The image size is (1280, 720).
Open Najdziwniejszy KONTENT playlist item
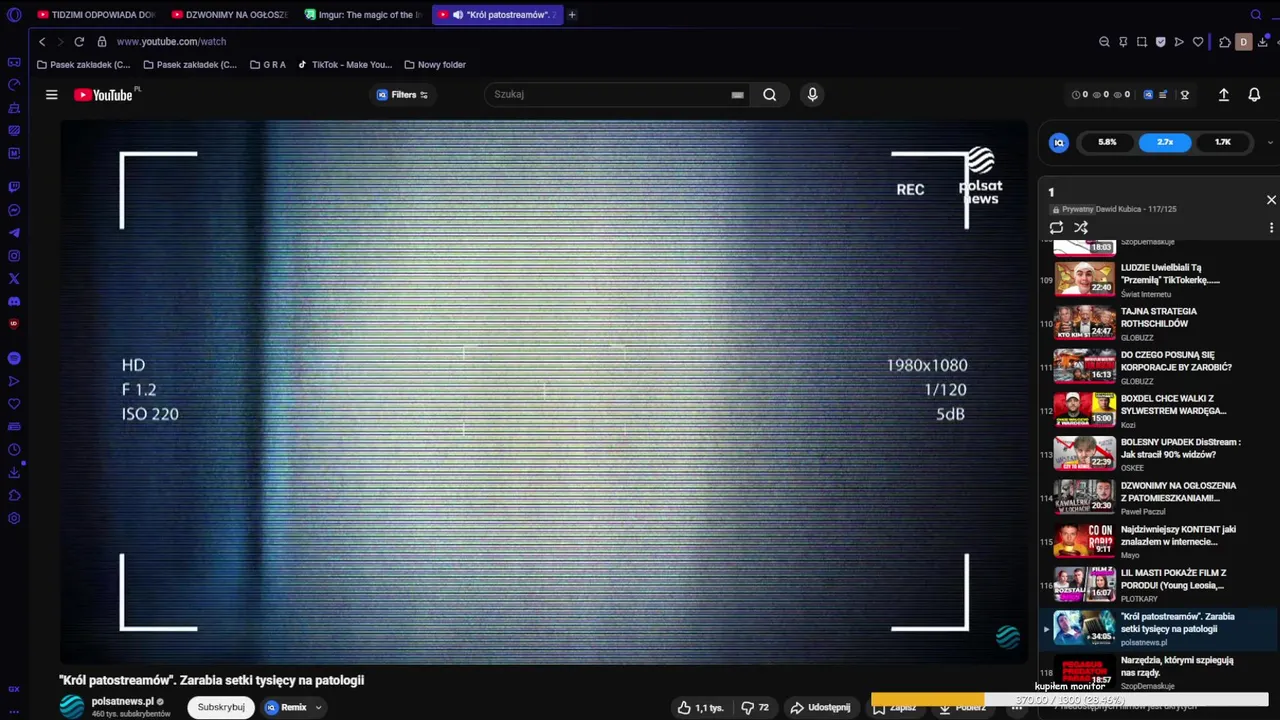1158,541
